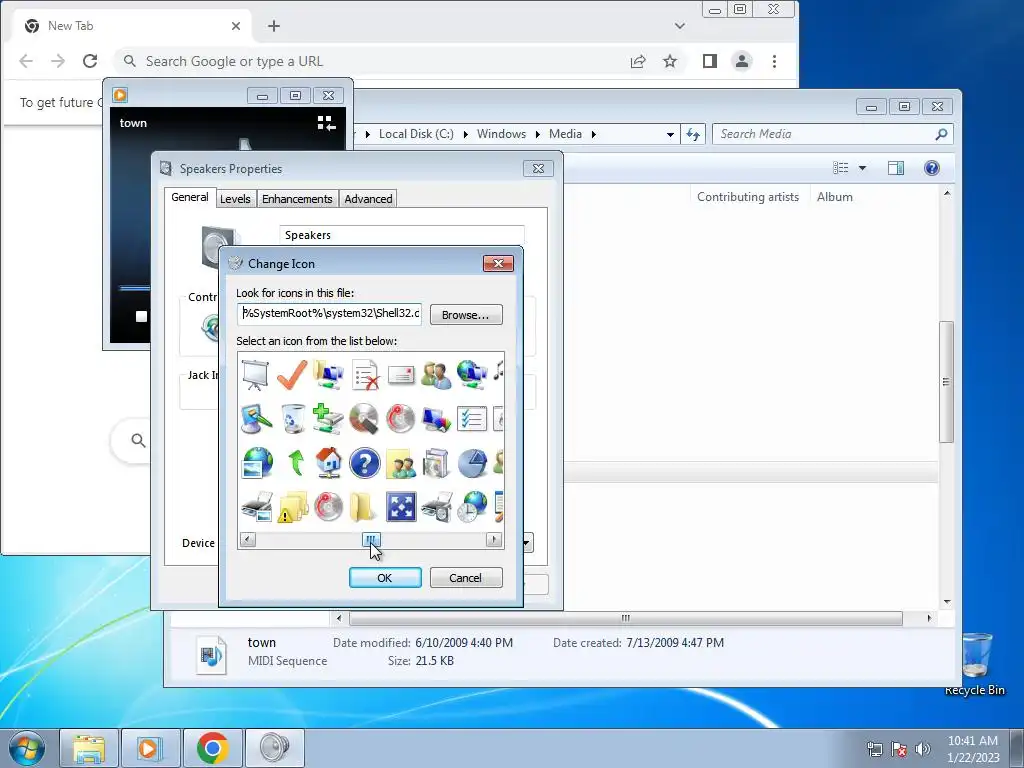1024x768 pixels.
Task: Confirm icon choice with OK
Action: (385, 578)
